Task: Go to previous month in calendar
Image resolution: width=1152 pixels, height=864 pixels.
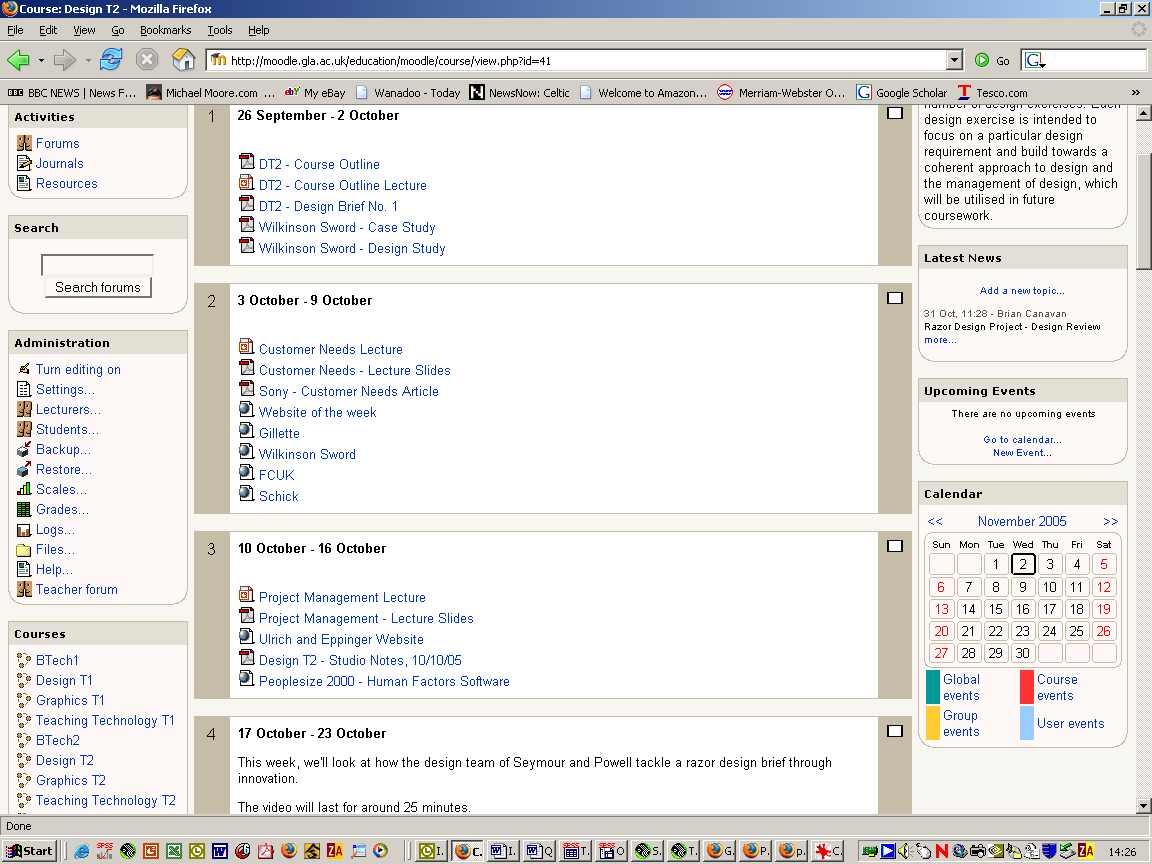Action: click(935, 521)
